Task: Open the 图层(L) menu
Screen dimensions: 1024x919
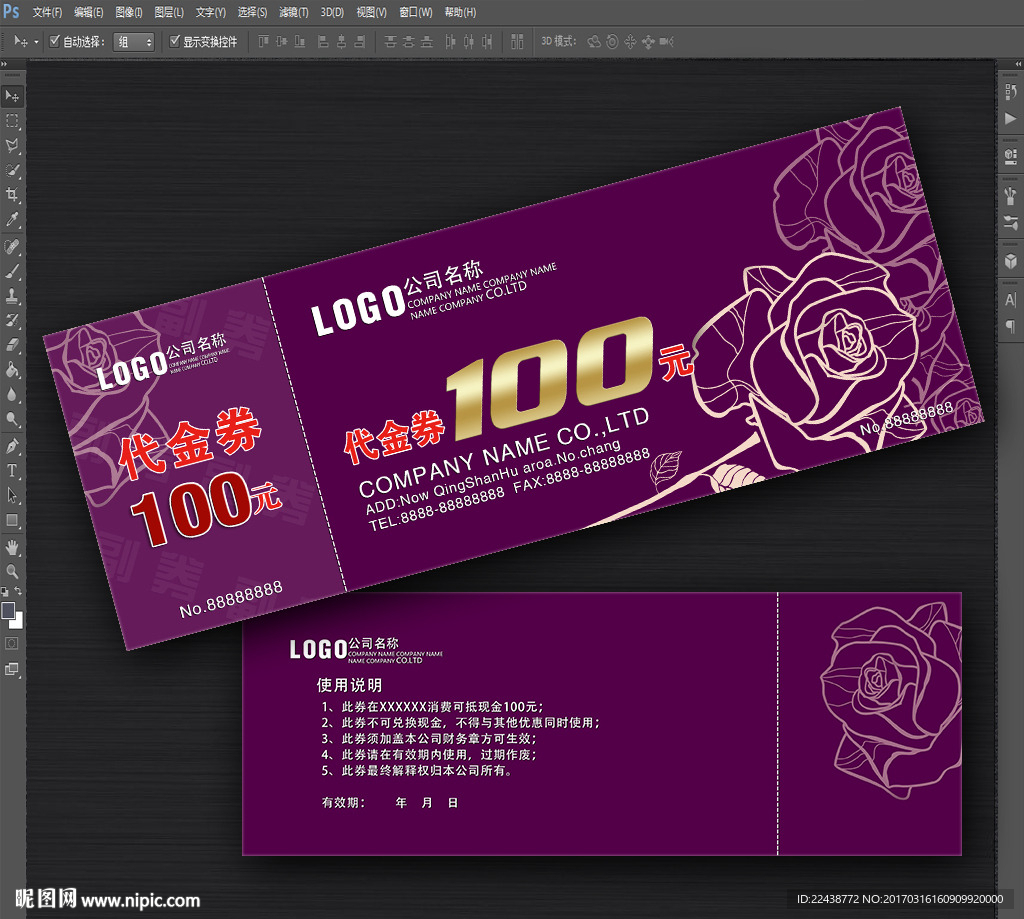Action: point(169,12)
